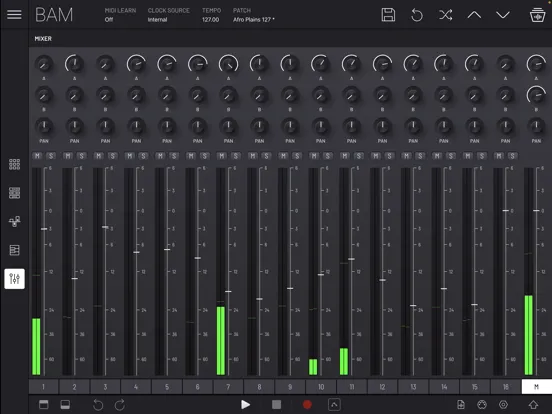Select channel tab 5 at the bottom
The width and height of the screenshot is (552, 414).
[167, 387]
